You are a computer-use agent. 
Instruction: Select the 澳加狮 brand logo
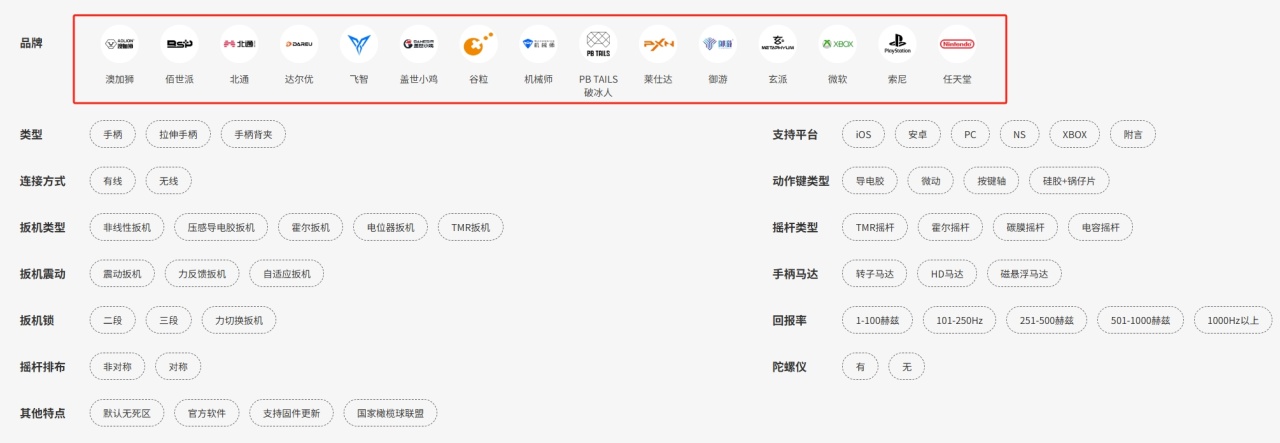coord(119,44)
